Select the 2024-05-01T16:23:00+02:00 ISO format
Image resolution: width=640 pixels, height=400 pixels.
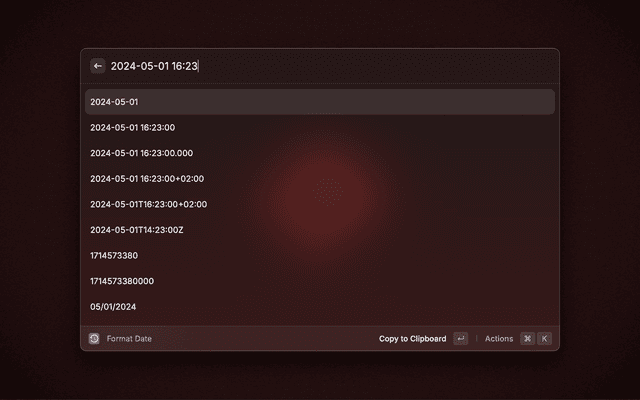click(x=320, y=204)
